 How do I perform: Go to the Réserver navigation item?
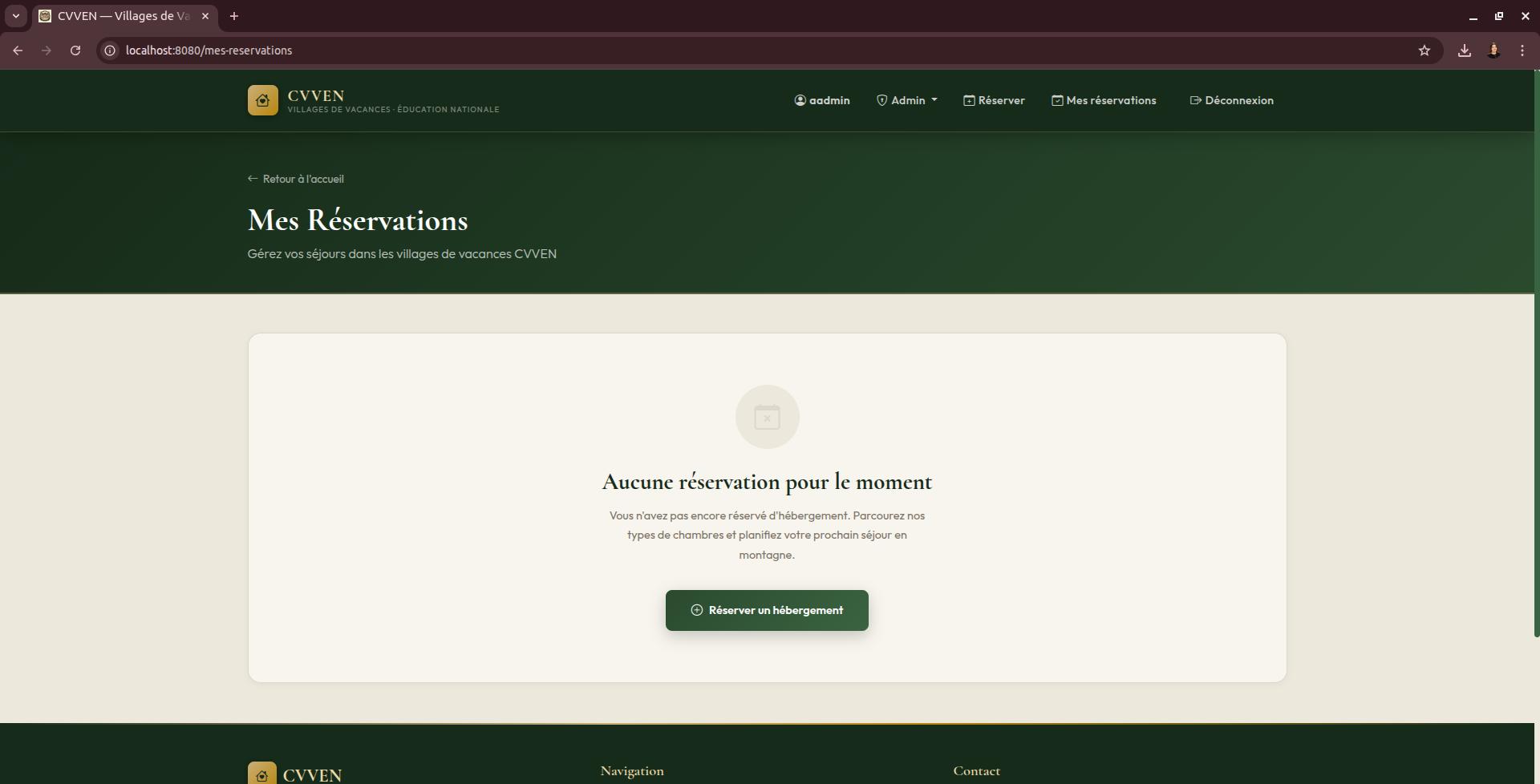click(x=994, y=100)
